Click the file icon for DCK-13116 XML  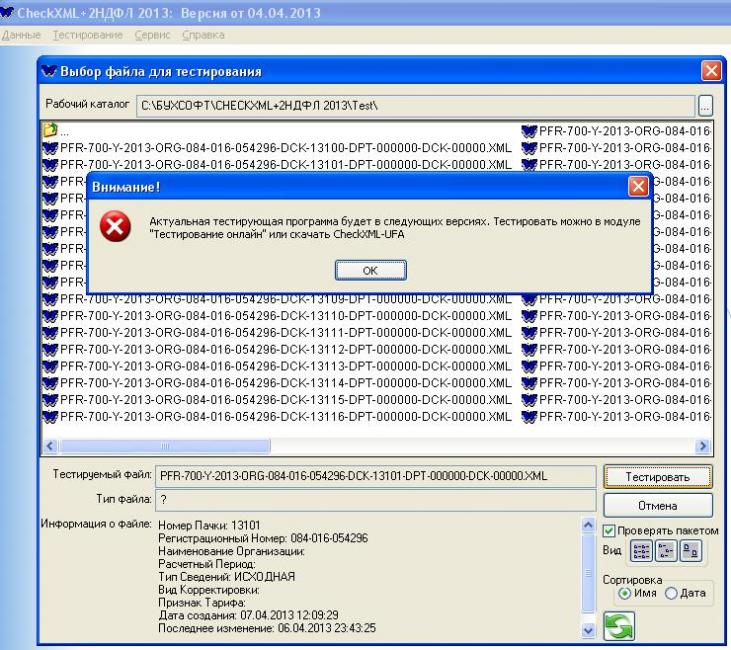[x=50, y=416]
